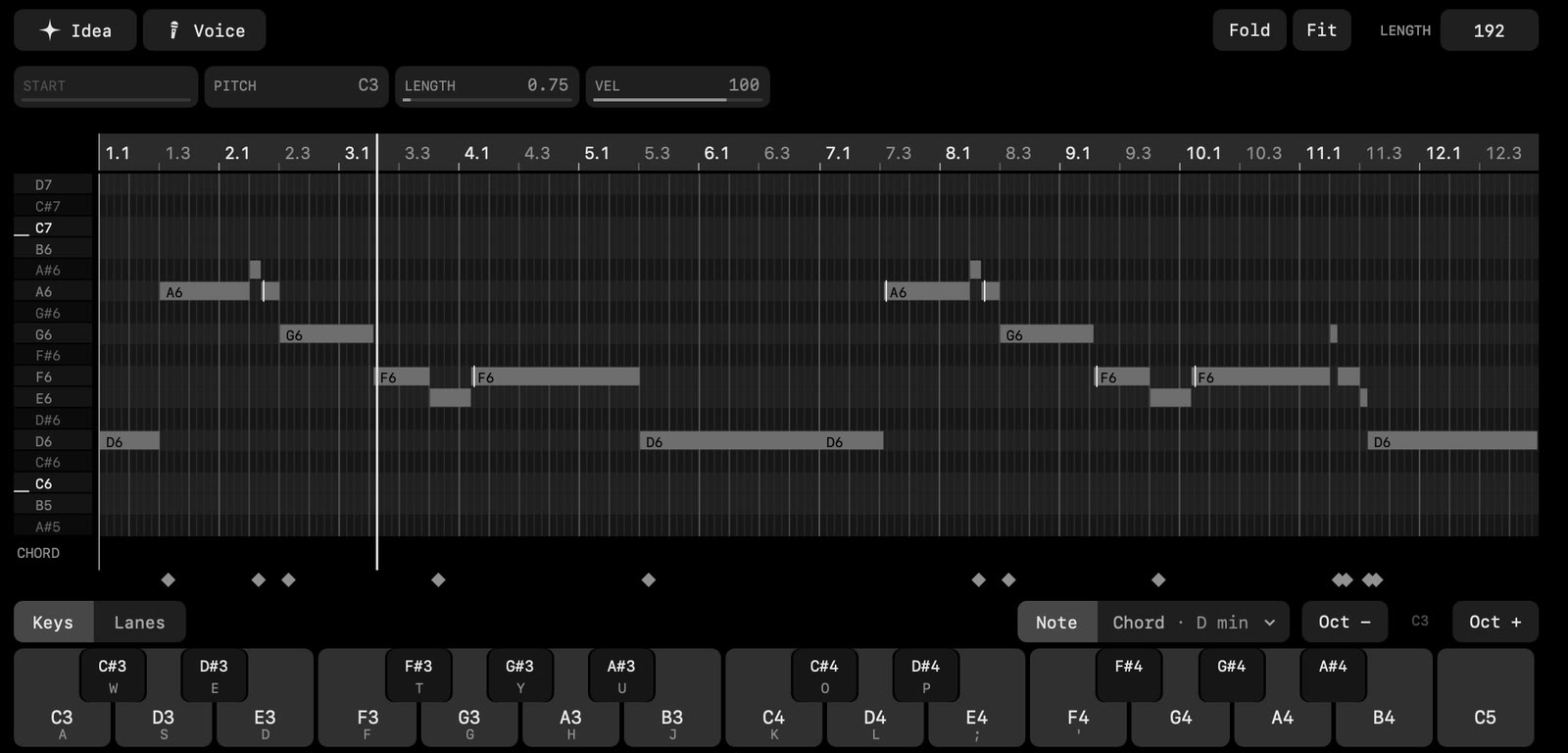Open the Chord D min dropdown
Image resolution: width=1568 pixels, height=753 pixels.
coord(1194,623)
